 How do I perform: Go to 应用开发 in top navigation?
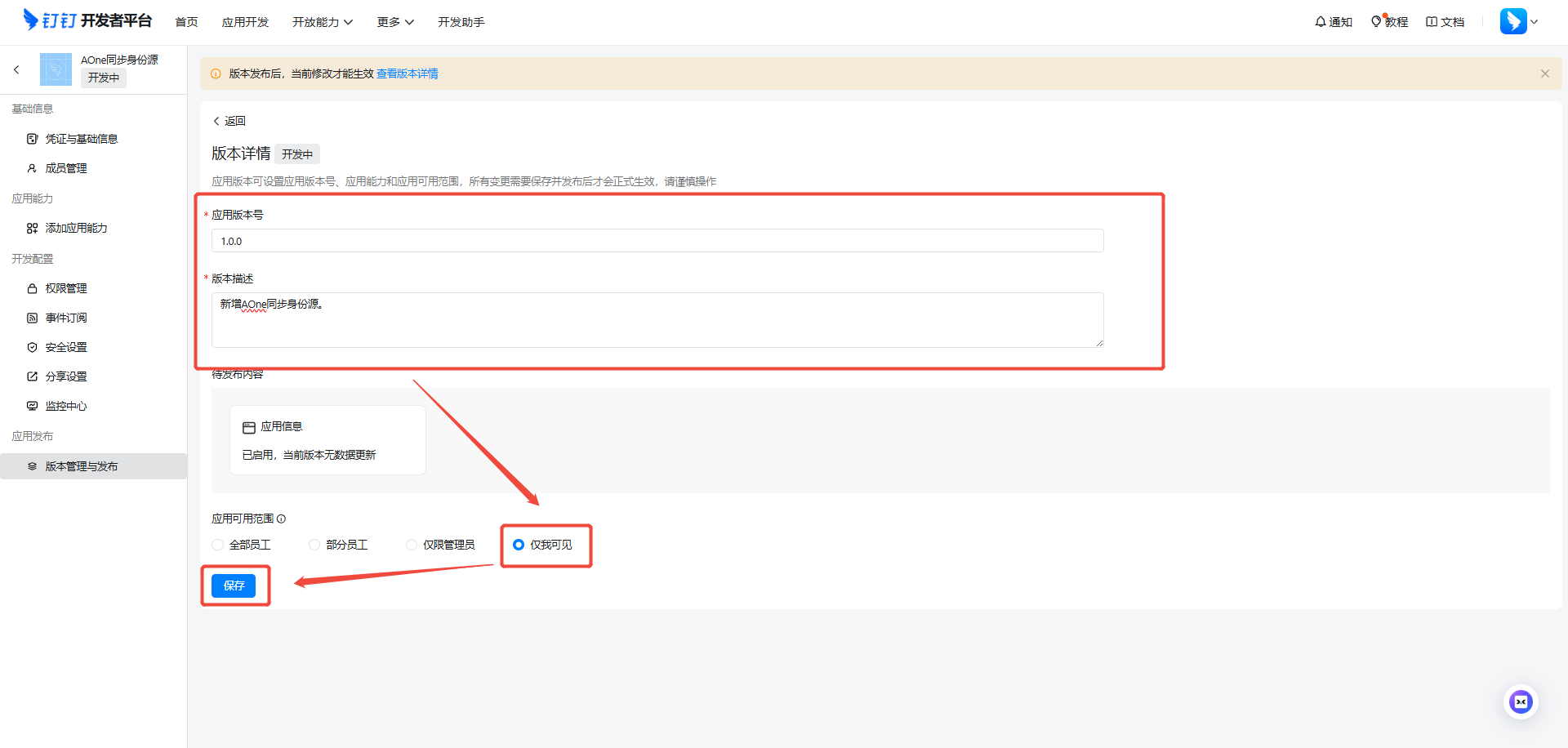coord(245,22)
